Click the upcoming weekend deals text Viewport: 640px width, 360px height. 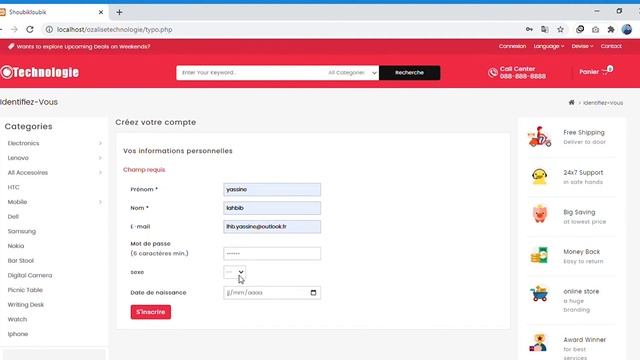pos(84,47)
